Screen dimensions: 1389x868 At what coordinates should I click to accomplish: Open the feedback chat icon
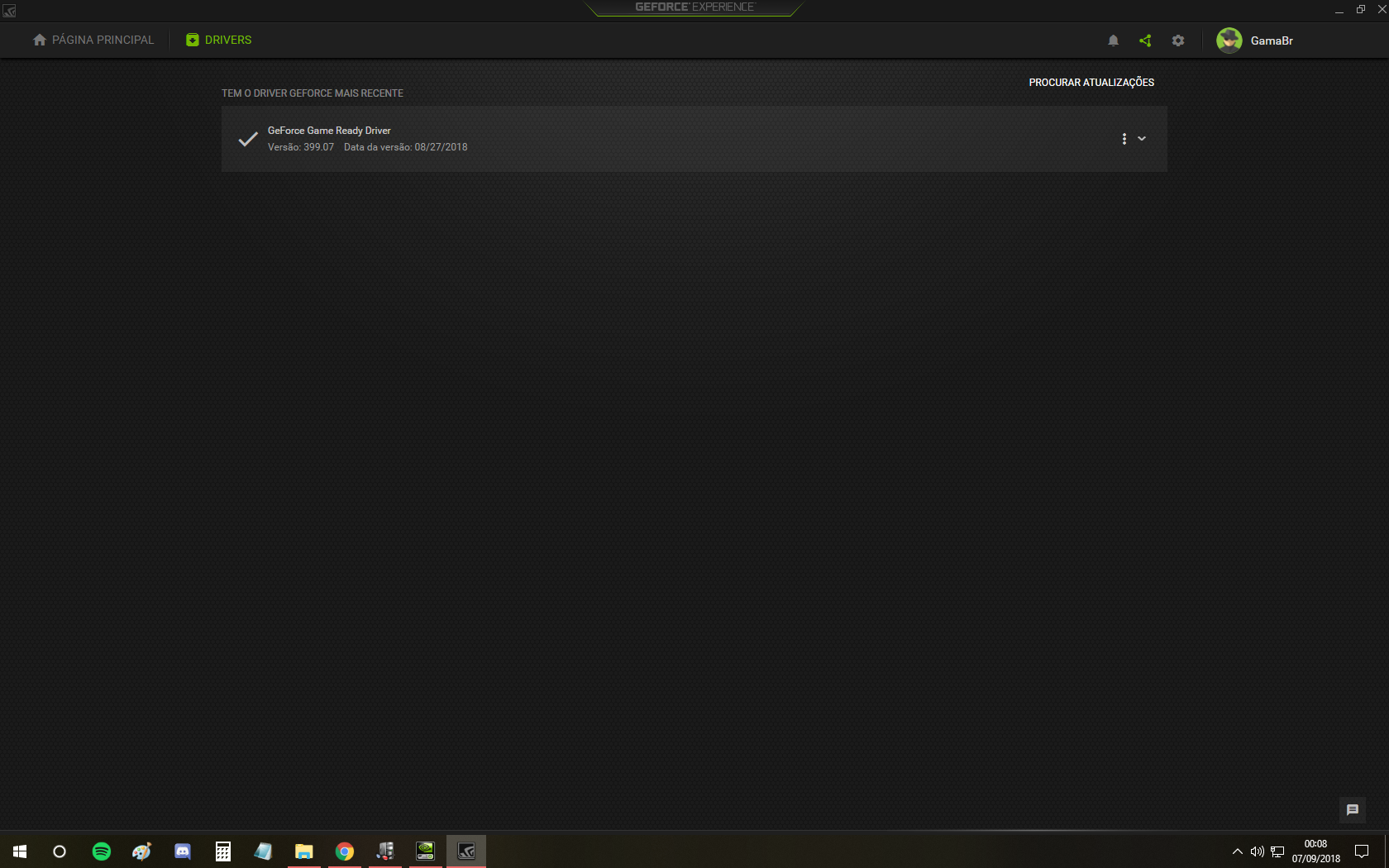(1353, 810)
